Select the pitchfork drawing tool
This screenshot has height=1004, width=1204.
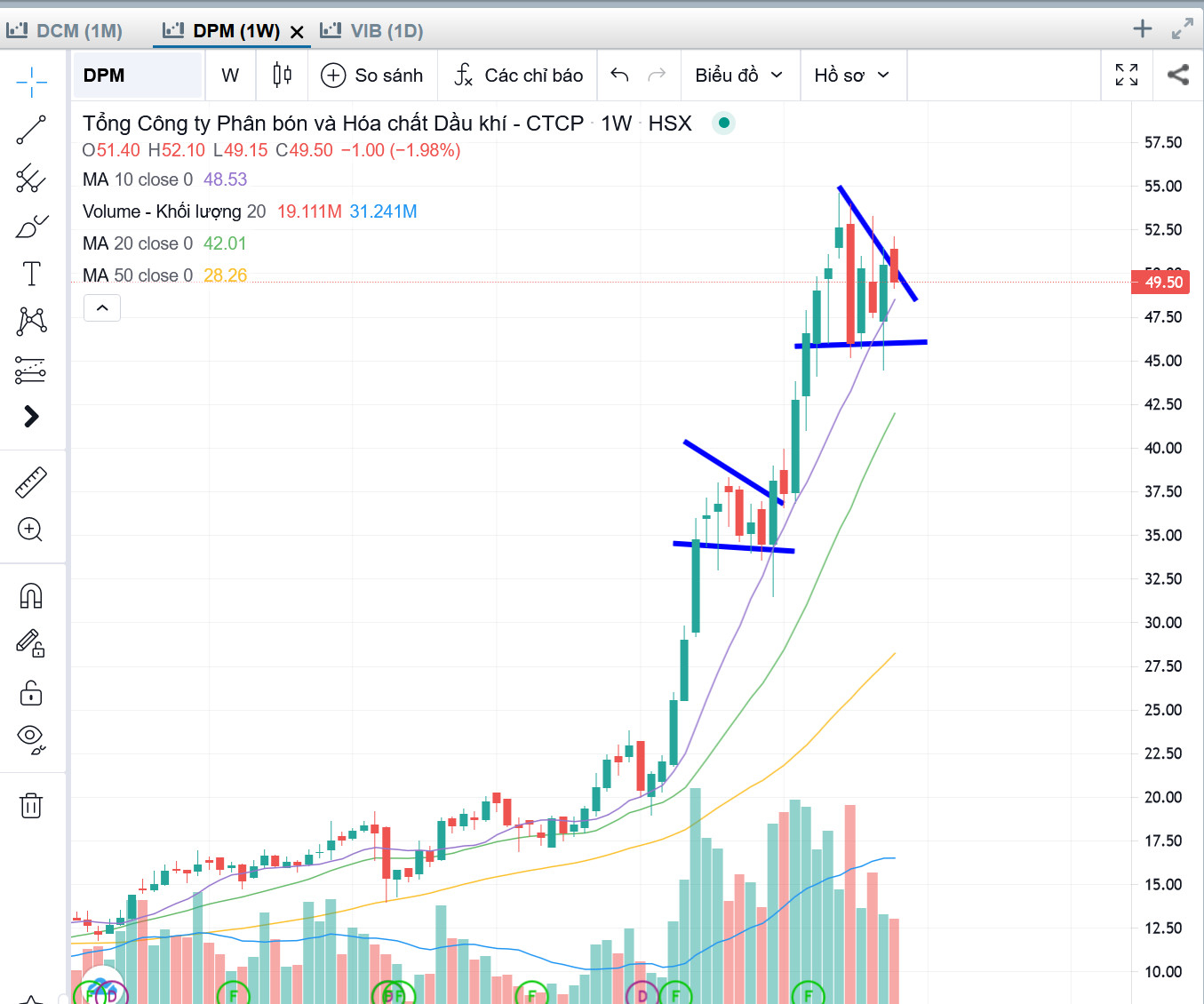(x=31, y=178)
